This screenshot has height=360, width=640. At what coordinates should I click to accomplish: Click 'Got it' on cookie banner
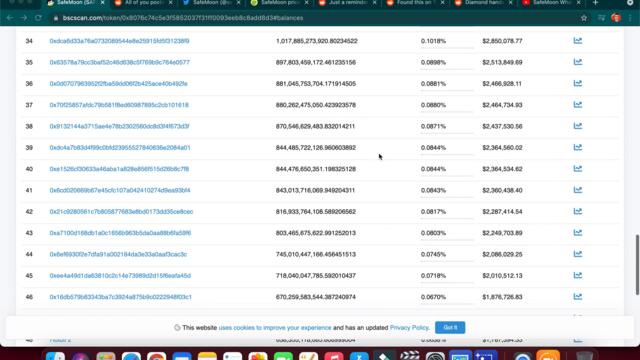(x=450, y=327)
